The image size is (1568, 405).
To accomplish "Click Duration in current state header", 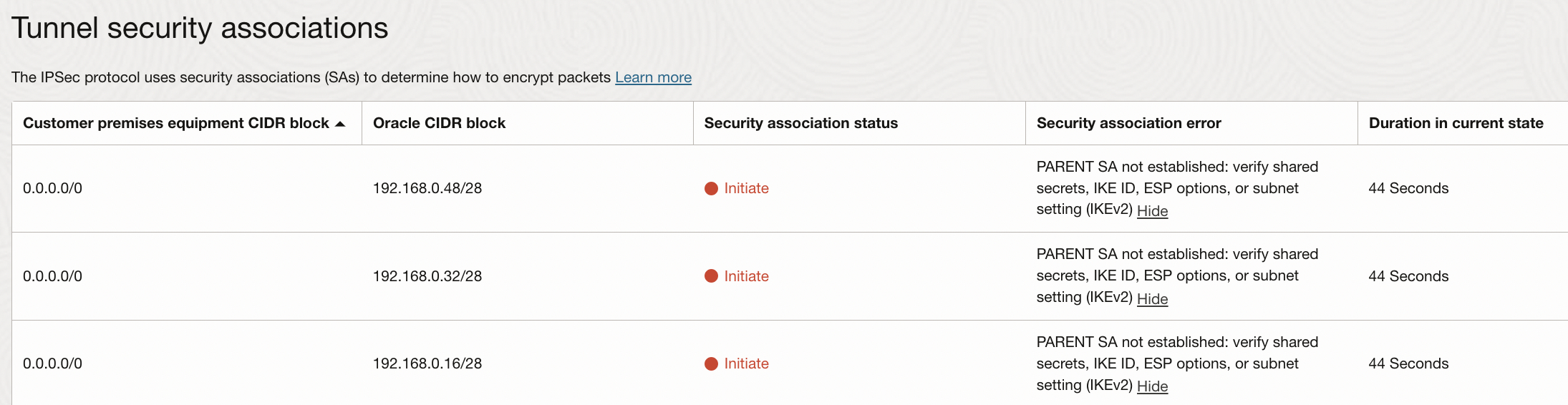I will click(1456, 123).
